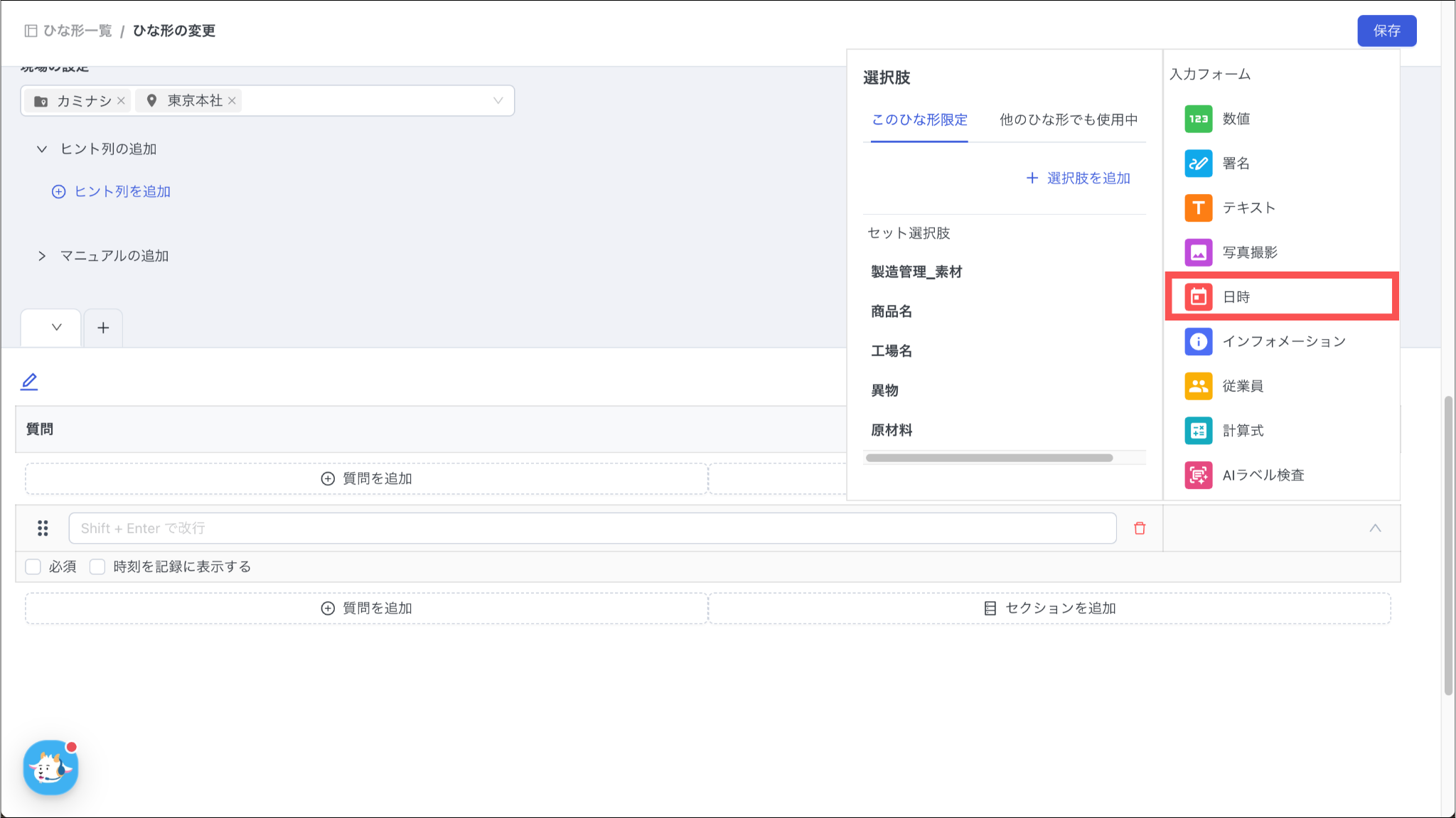Select the 数値 numeric input form icon
Viewport: 1456px width, 818px height.
(1198, 119)
